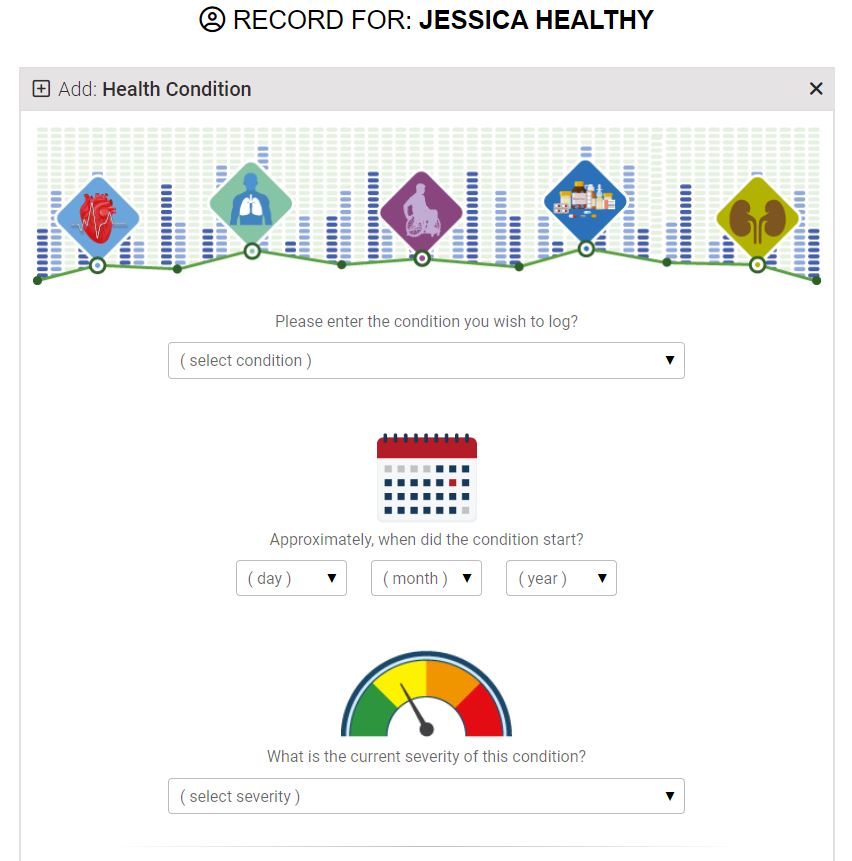This screenshot has width=852, height=861.
Task: Open the year dropdown
Action: pyautogui.click(x=562, y=578)
